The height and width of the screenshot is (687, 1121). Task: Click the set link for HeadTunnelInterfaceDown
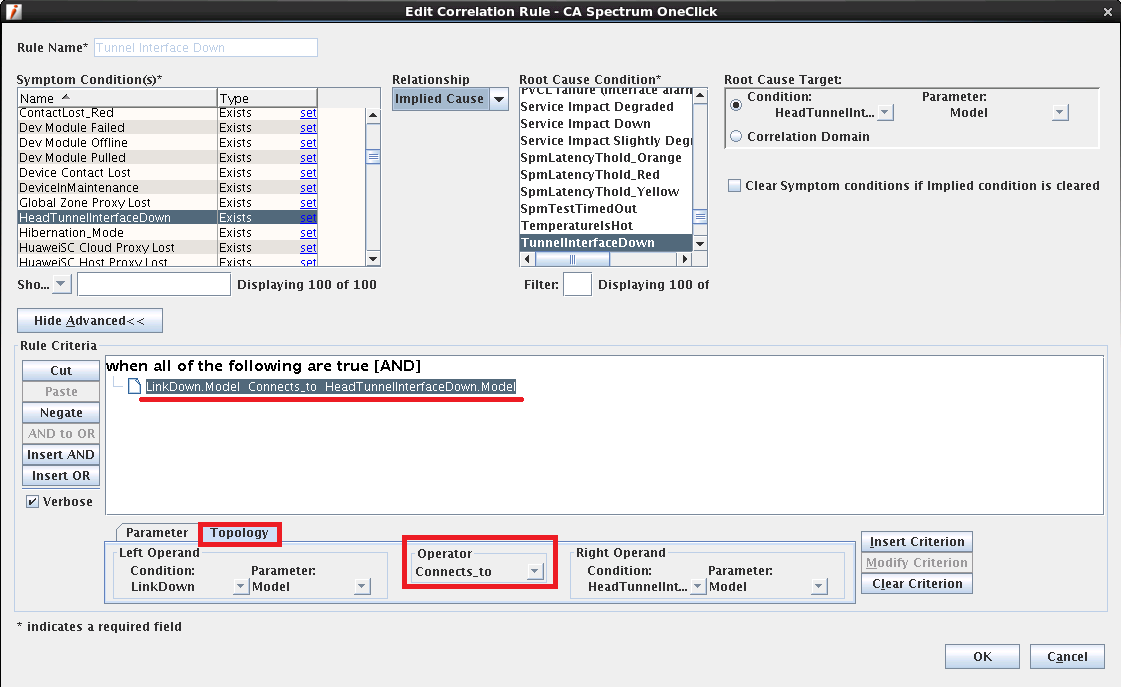pos(307,217)
